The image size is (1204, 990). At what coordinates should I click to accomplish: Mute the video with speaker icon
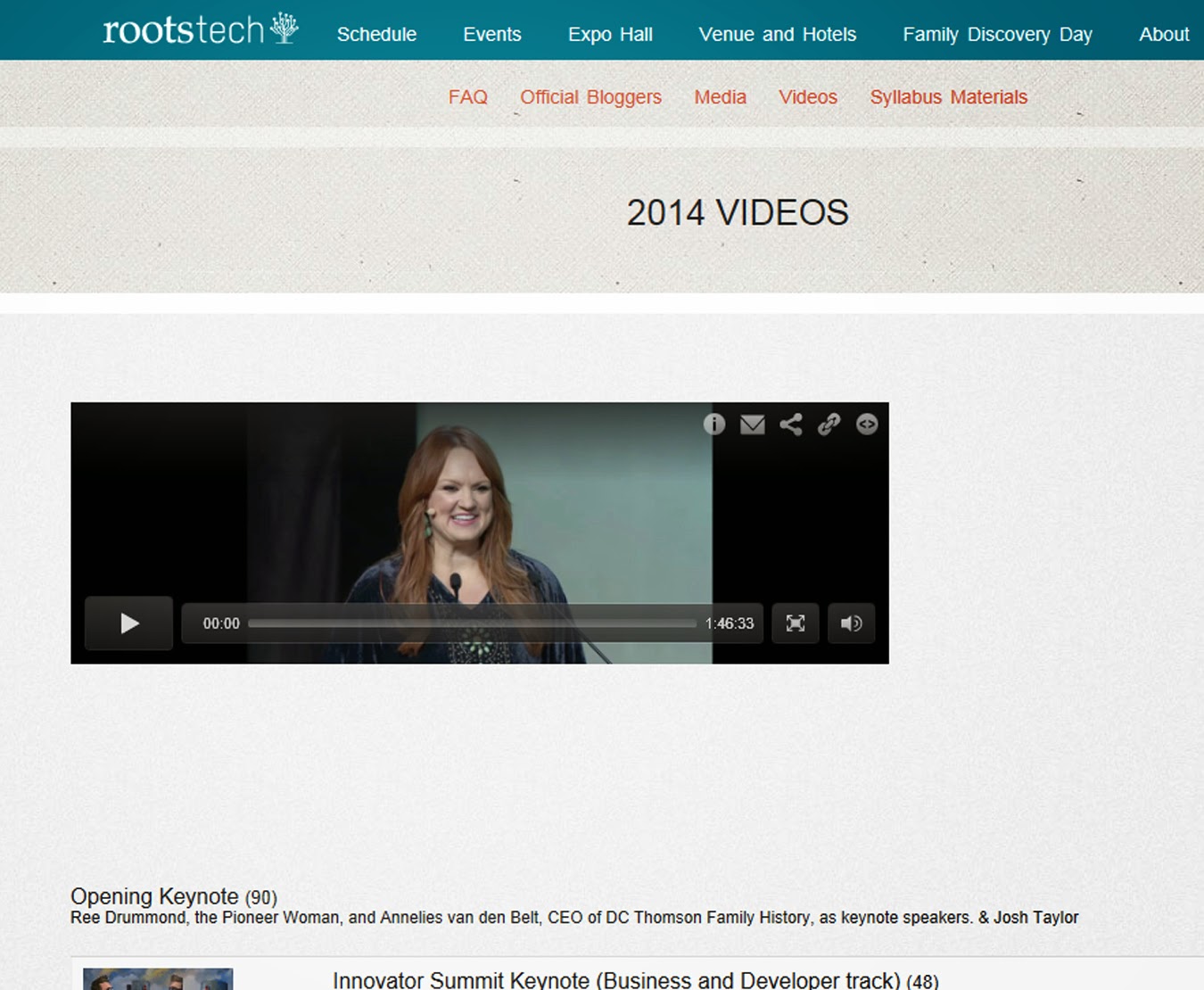click(852, 623)
